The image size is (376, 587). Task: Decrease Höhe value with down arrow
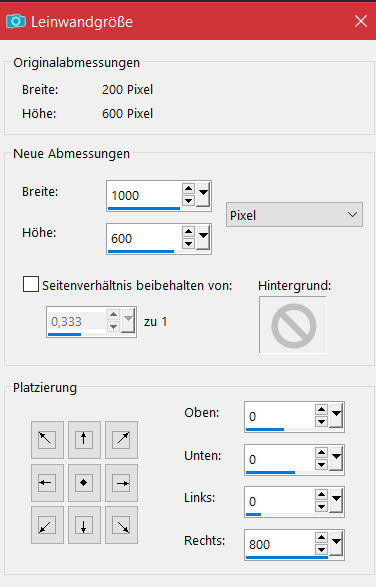coord(188,244)
